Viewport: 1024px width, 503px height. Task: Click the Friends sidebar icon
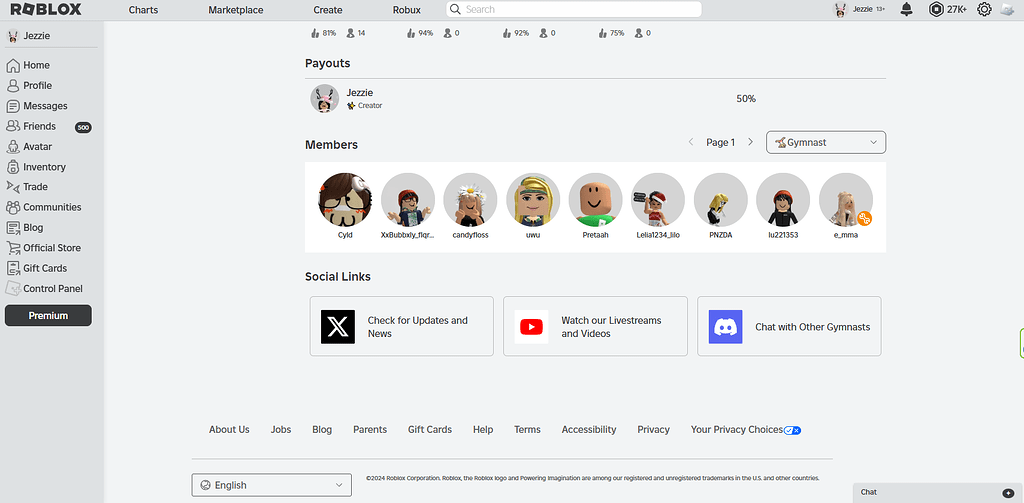point(12,126)
